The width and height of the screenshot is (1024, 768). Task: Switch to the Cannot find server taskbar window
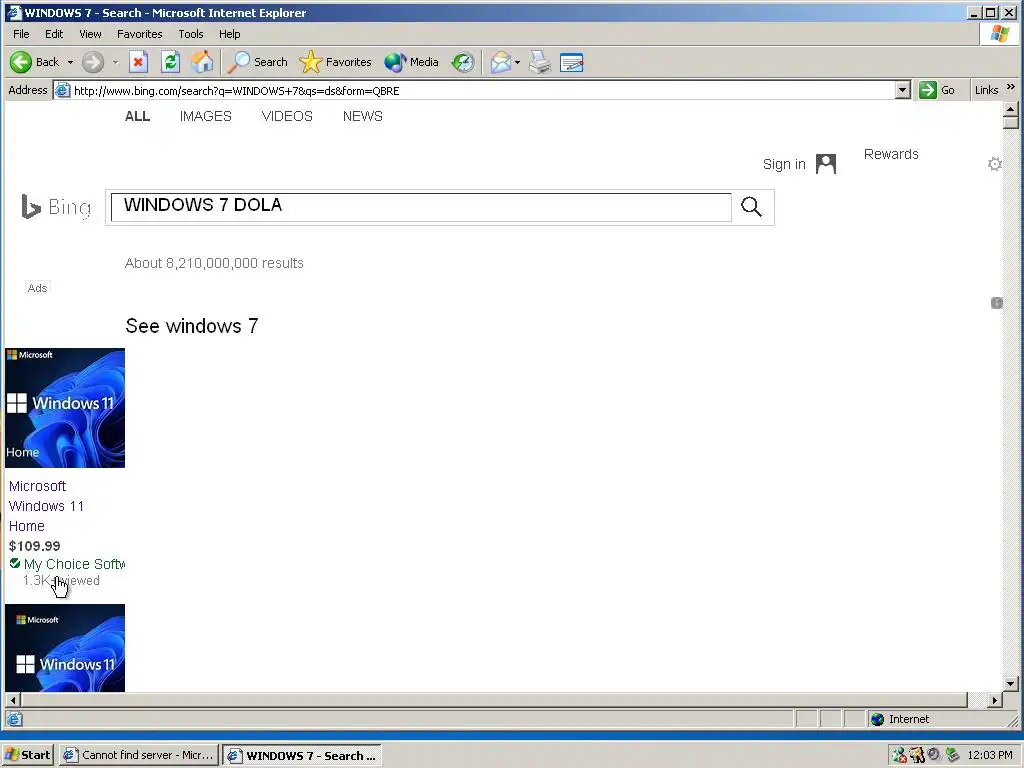tap(138, 755)
